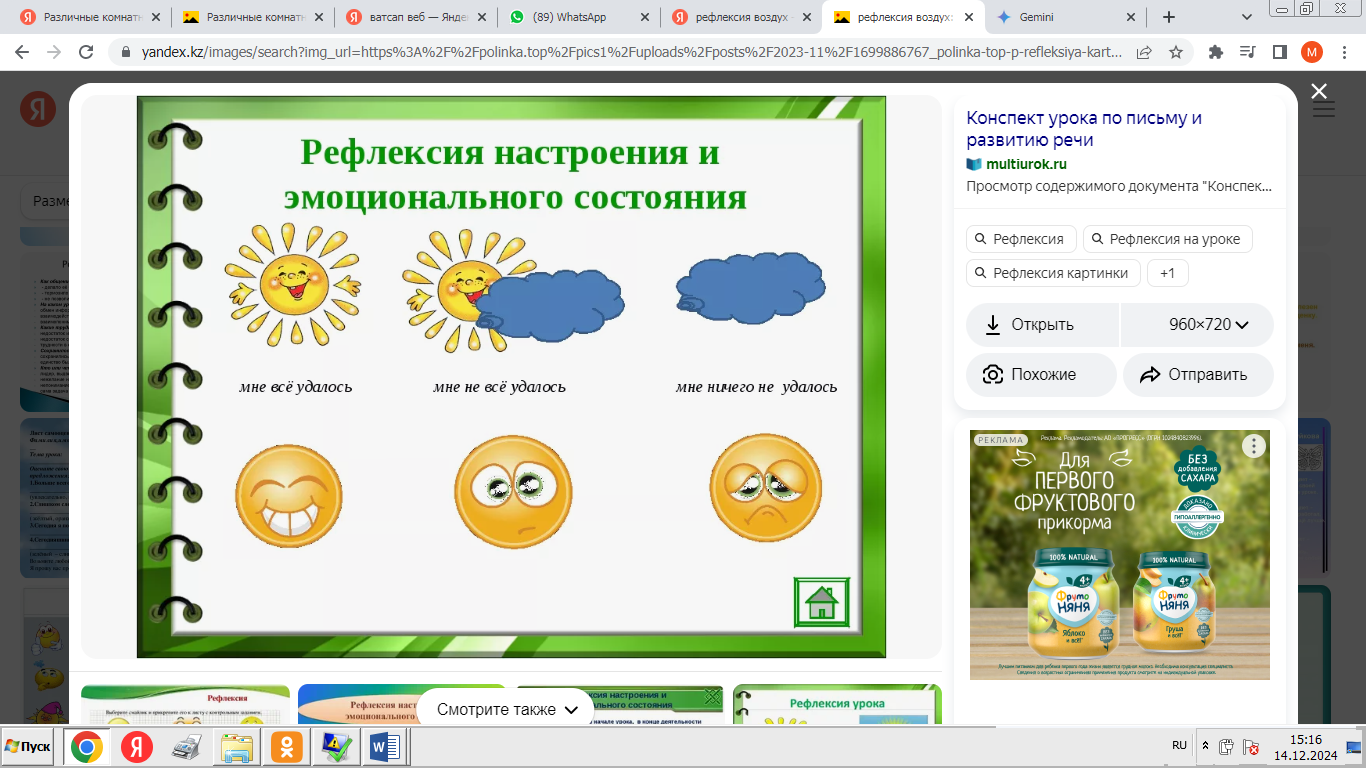Select the 'Рефлексия на уроке' search tag
1366x768 pixels.
1167,239
